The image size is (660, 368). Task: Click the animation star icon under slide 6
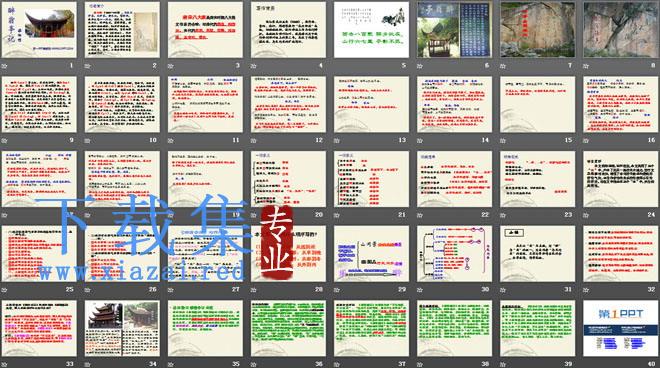point(420,66)
